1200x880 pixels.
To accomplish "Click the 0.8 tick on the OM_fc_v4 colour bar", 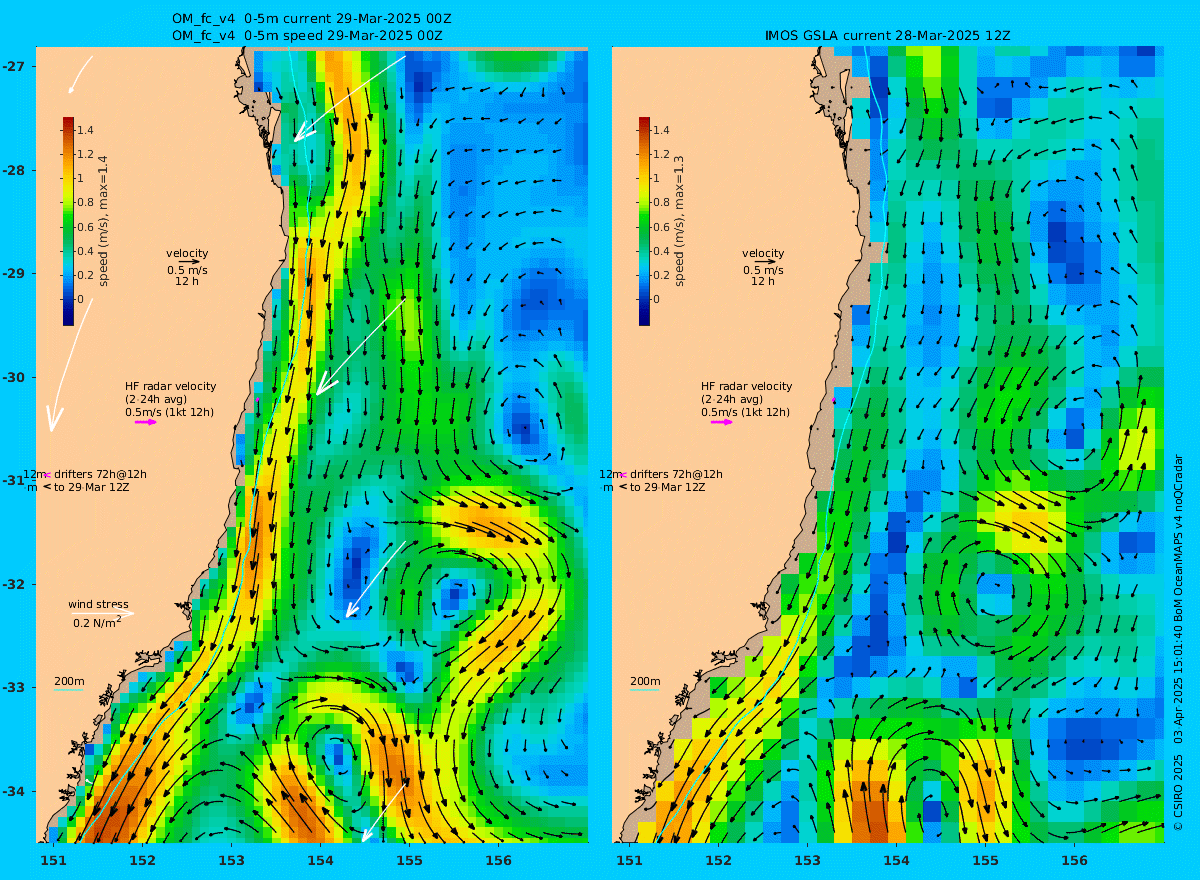I will (x=85, y=202).
